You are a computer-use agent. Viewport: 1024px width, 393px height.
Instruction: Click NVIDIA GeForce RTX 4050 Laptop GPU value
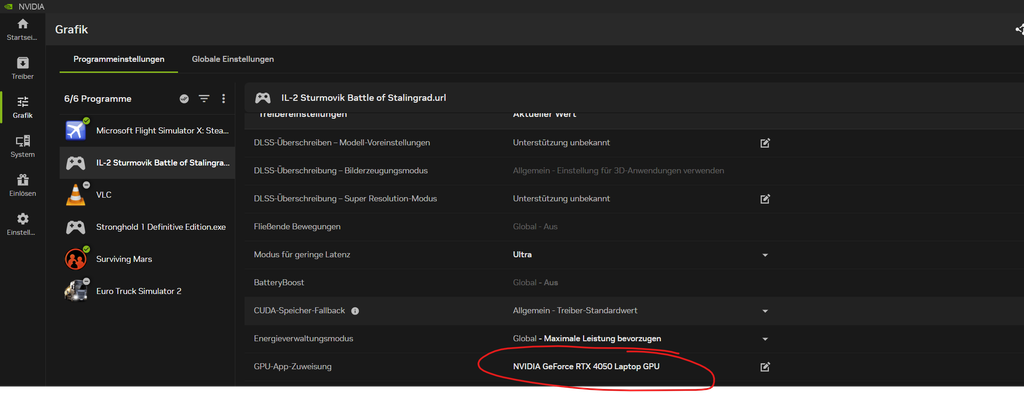click(x=586, y=367)
